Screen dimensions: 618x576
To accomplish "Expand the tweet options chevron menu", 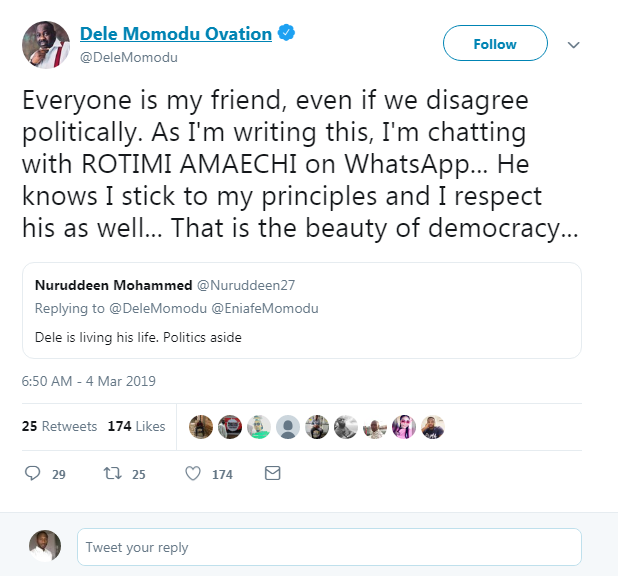I will click(x=574, y=45).
